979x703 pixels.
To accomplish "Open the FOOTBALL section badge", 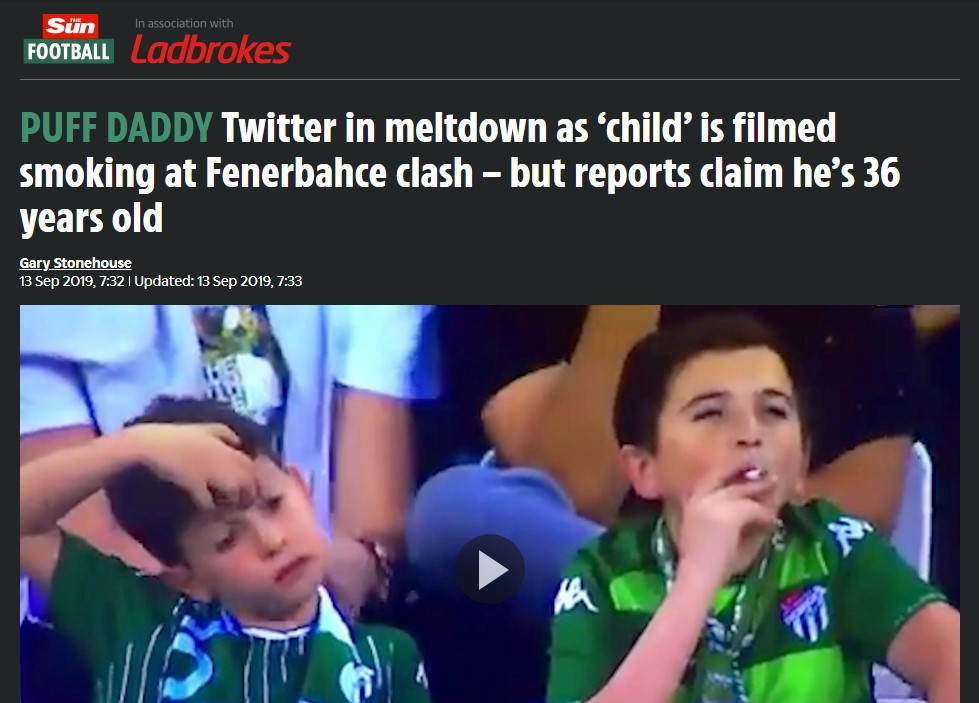I will (69, 51).
